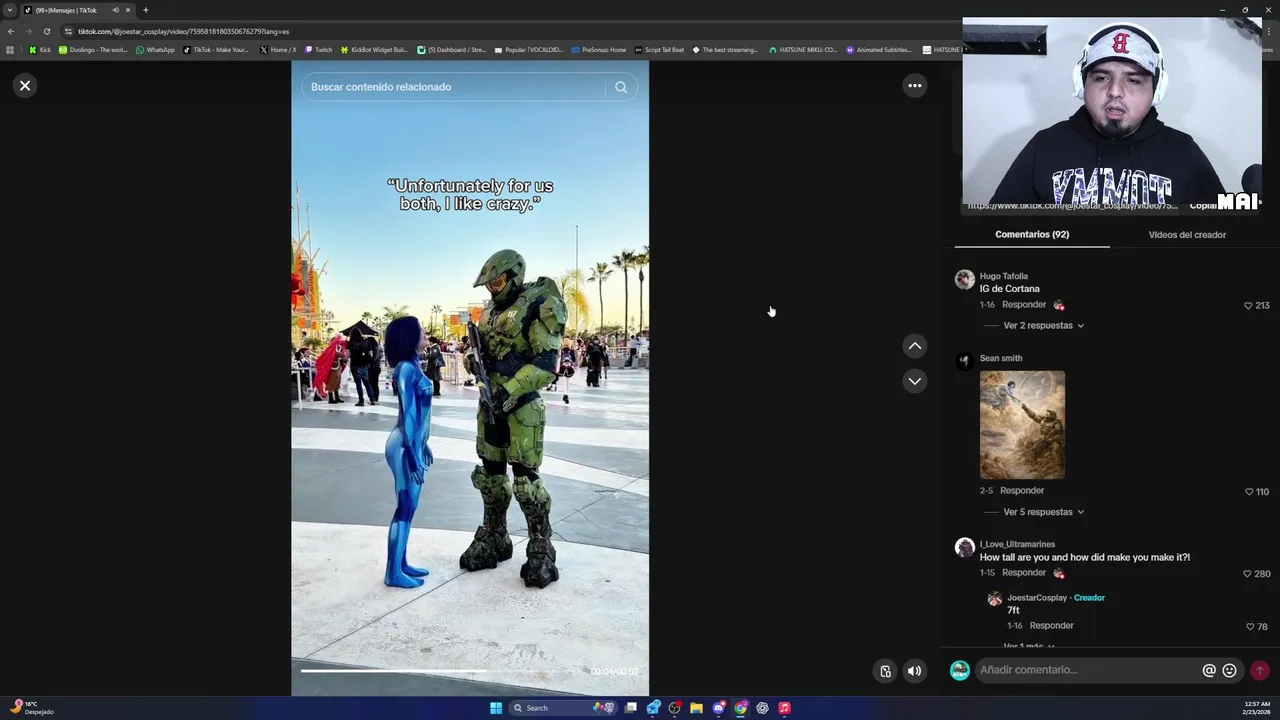Click the search magnifier in related content bar
Screen dimensions: 1280x720
click(x=621, y=87)
